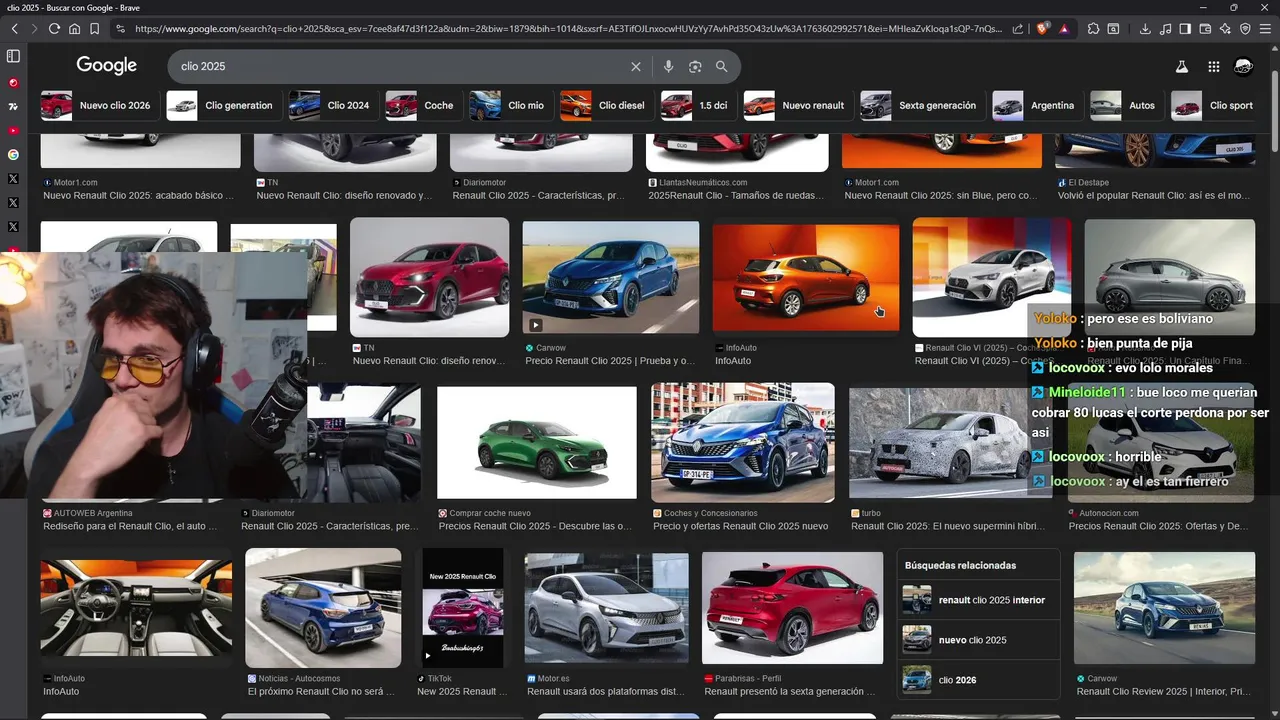Screen dimensions: 1280x720
Task: Open the camouflaged Clio image from turbo
Action: click(949, 443)
